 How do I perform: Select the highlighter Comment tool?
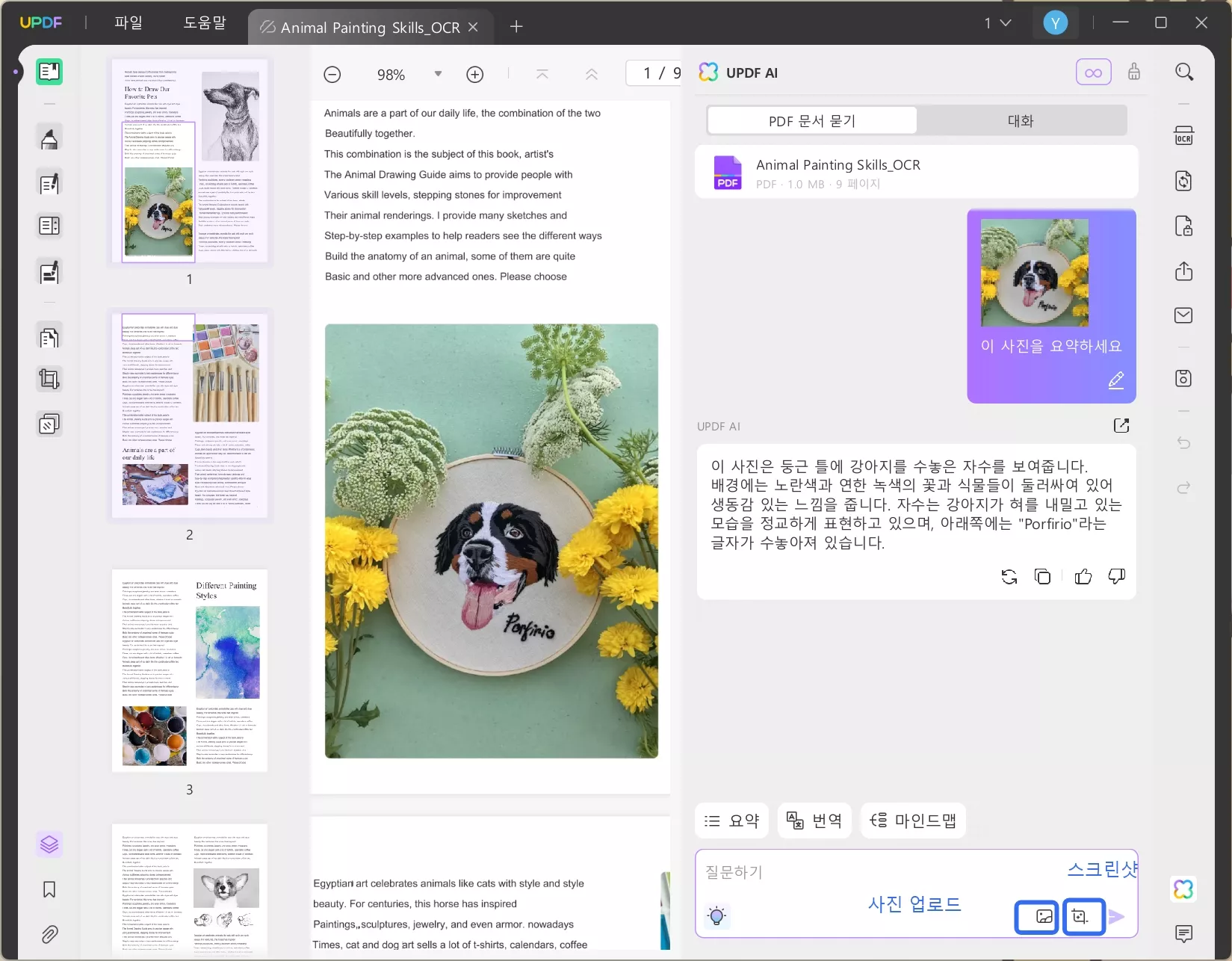[49, 138]
